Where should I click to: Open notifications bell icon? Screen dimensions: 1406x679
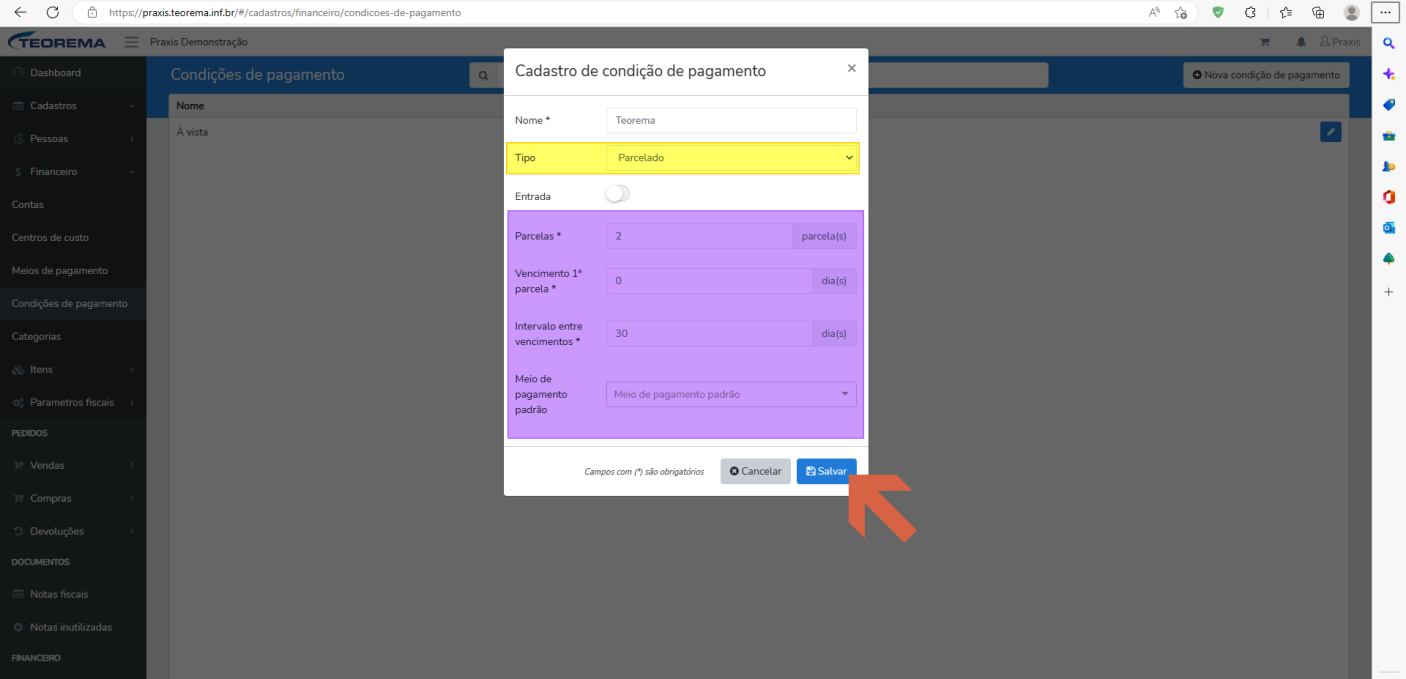[1301, 42]
